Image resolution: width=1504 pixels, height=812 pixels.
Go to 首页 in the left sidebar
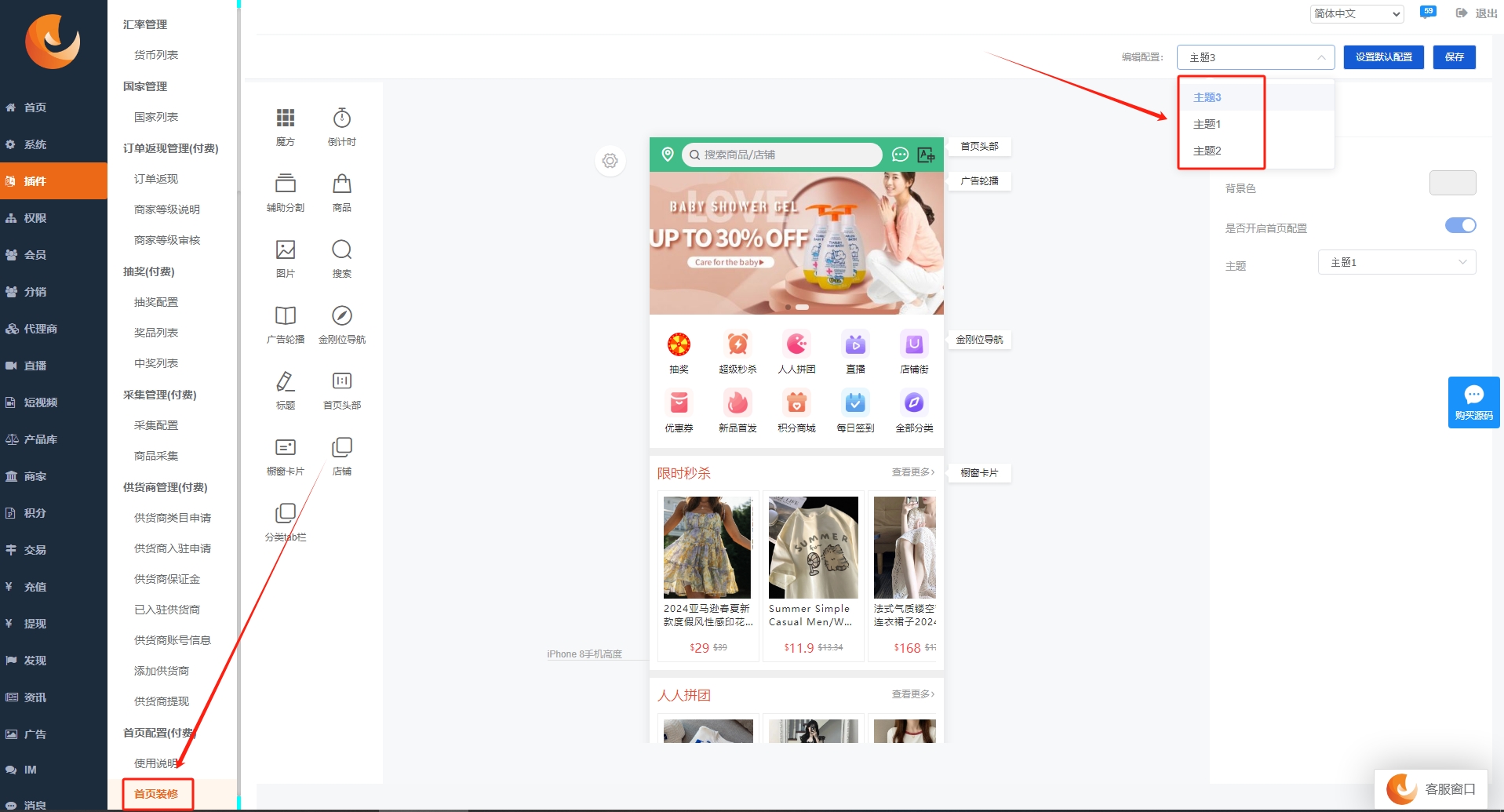(53, 107)
